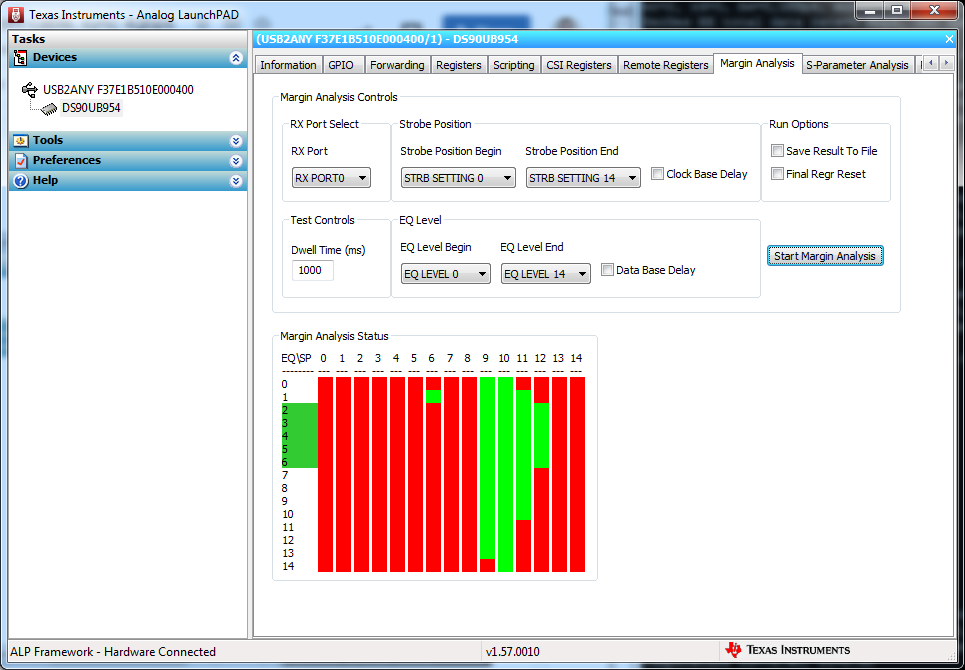Toggle Final Regr Reset checkbox
The image size is (965, 670).
777,174
